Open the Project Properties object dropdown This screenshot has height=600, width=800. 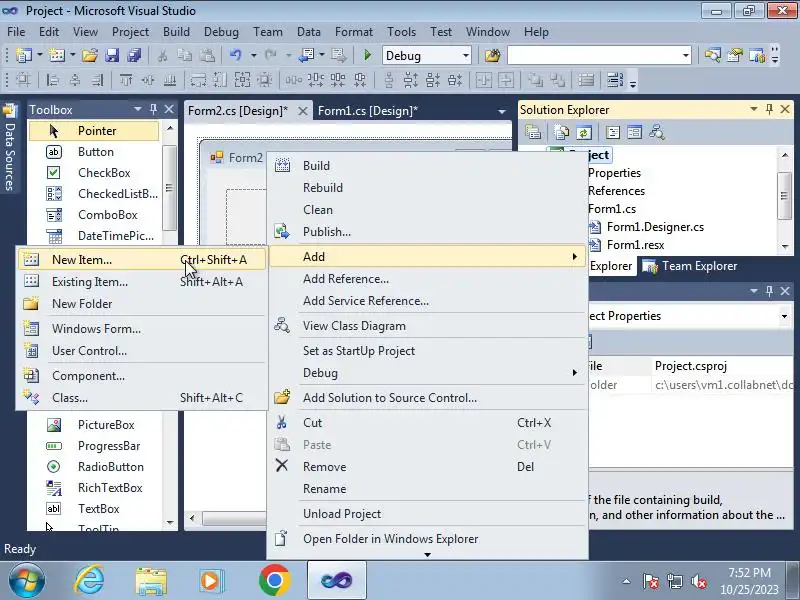784,316
